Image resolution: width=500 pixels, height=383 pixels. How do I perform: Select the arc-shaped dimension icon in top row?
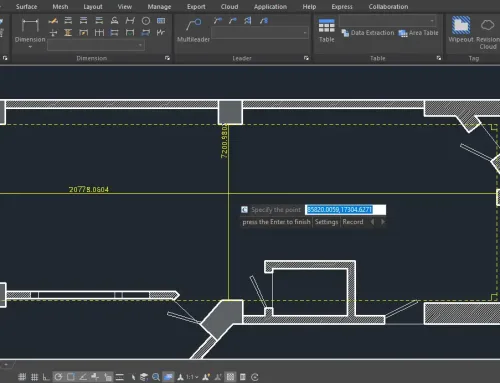[114, 21]
